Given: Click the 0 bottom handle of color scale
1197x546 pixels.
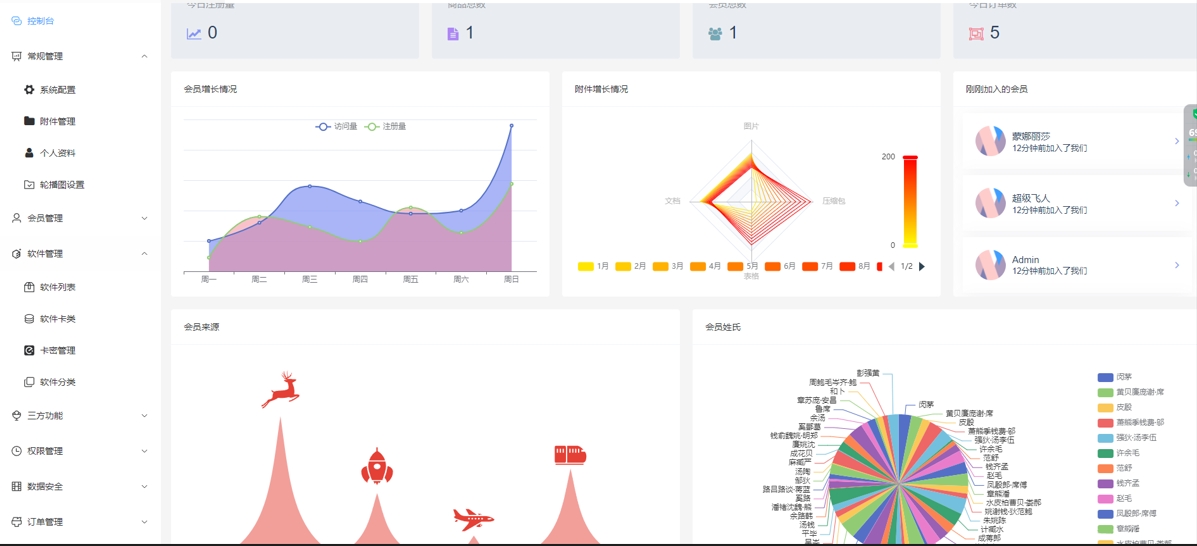Looking at the screenshot, I should tap(909, 245).
